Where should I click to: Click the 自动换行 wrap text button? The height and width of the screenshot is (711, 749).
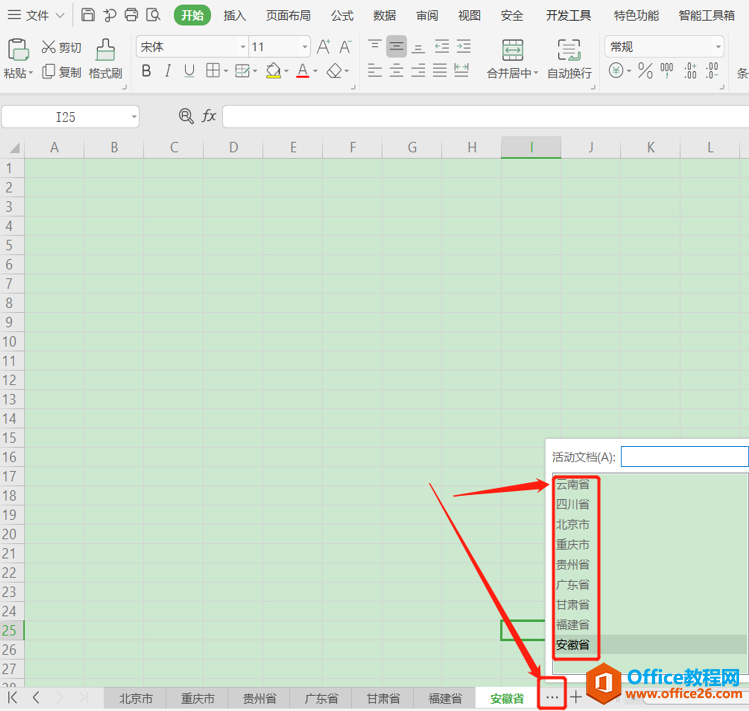(x=569, y=59)
